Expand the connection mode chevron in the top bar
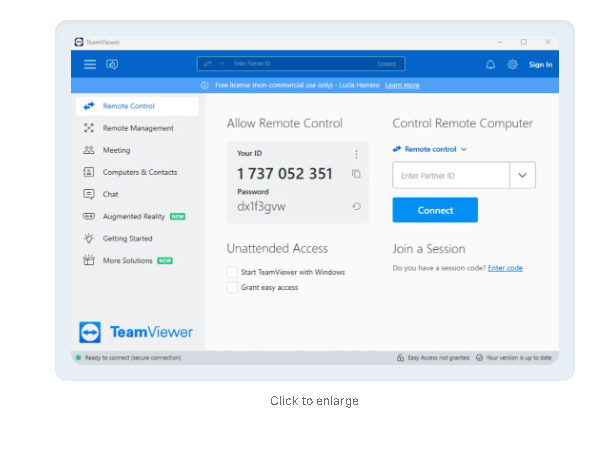The image size is (601, 454). (x=221, y=64)
